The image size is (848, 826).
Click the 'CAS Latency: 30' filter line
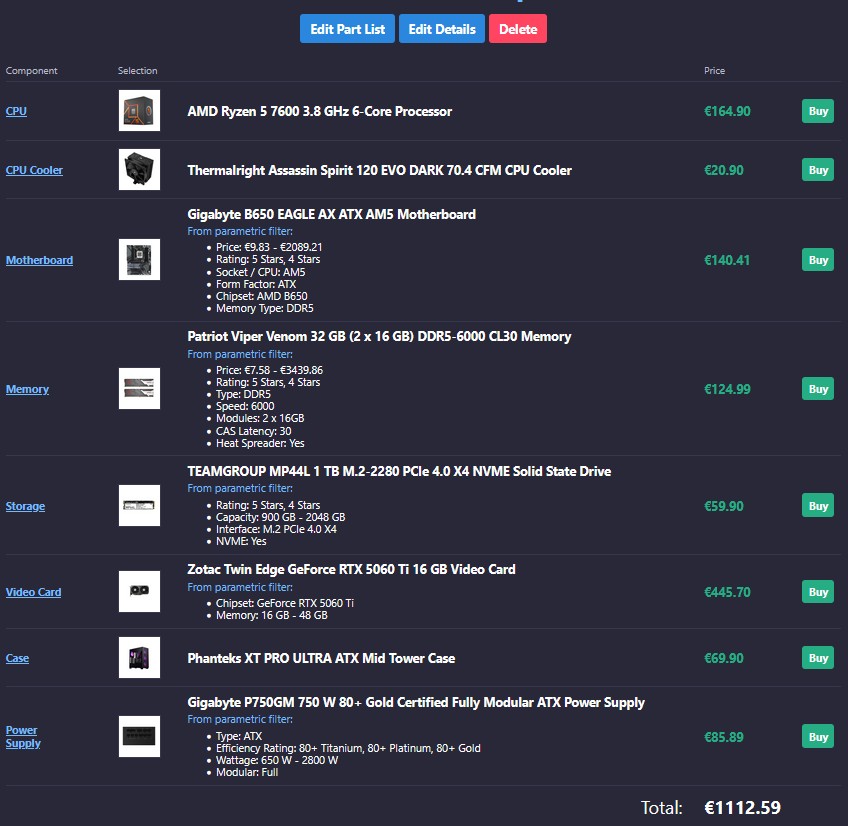pos(253,431)
